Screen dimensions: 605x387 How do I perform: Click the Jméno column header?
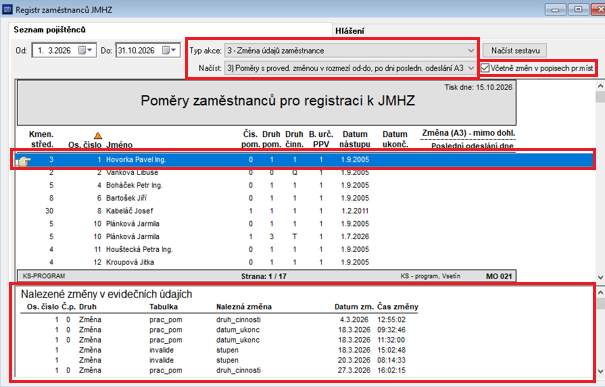point(119,145)
